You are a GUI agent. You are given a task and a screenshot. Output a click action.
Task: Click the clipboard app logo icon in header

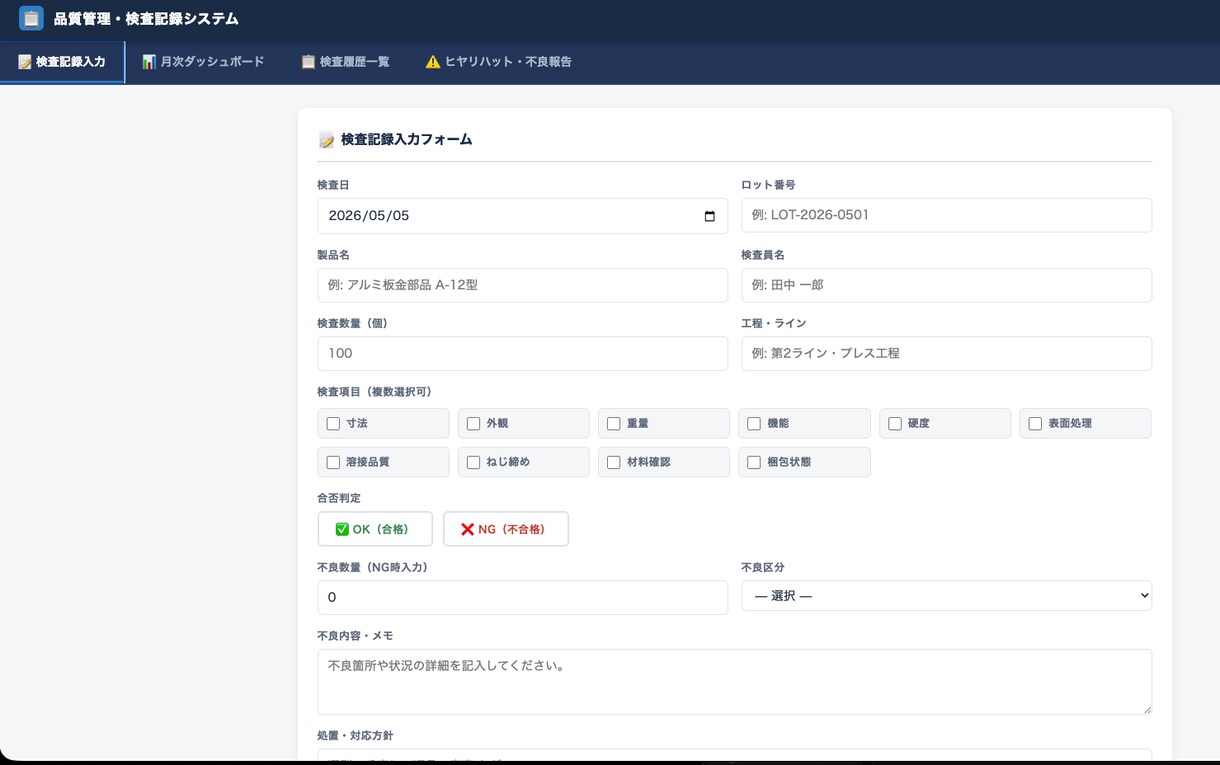point(31,18)
